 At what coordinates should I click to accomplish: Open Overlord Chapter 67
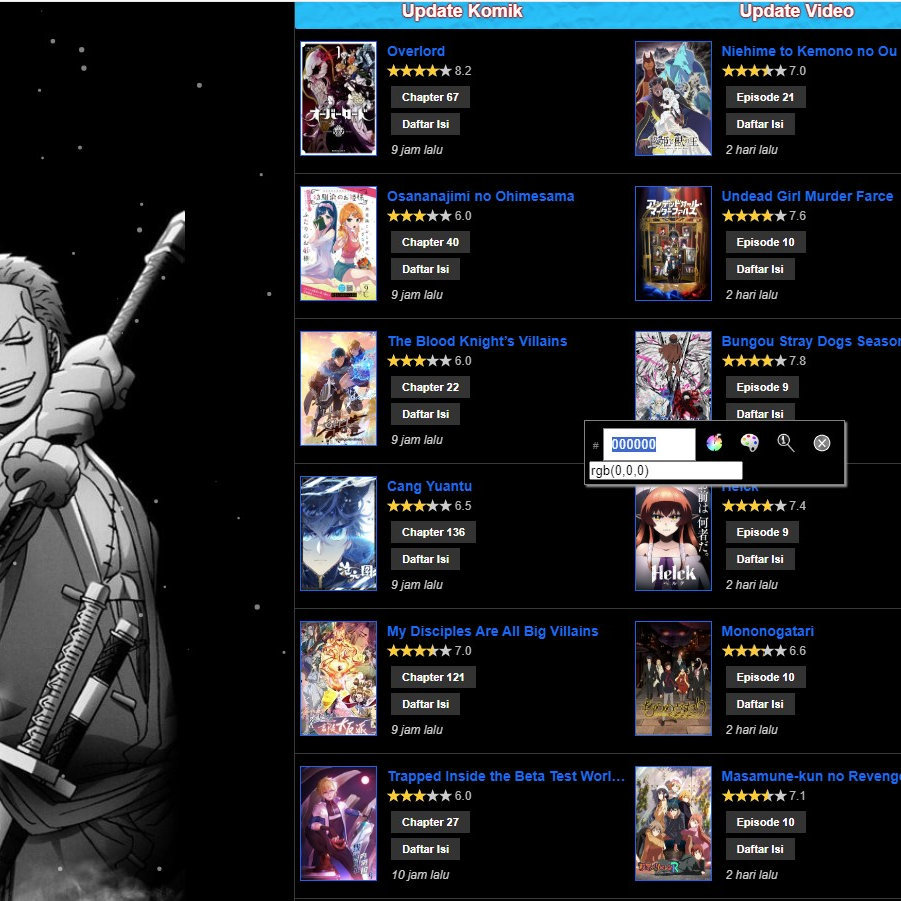coord(430,97)
